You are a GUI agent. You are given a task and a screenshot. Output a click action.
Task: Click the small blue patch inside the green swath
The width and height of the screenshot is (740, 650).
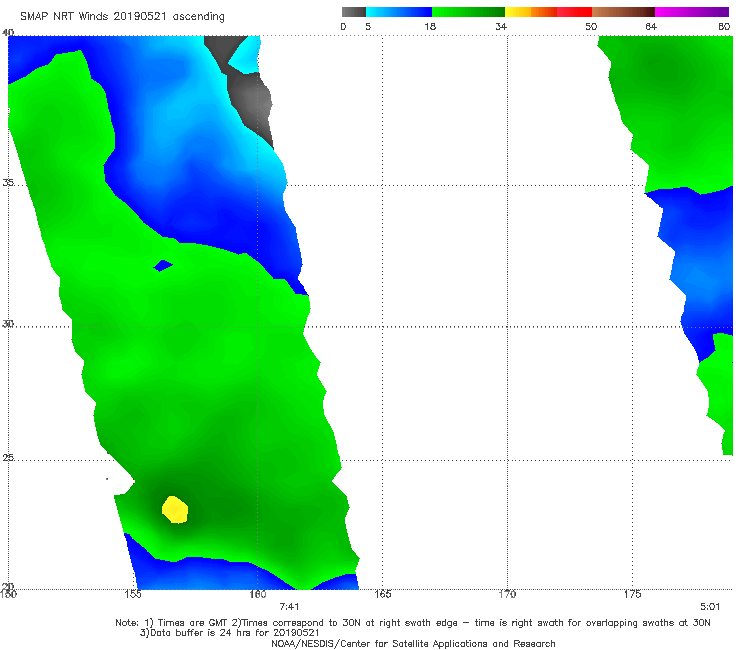coord(163,265)
